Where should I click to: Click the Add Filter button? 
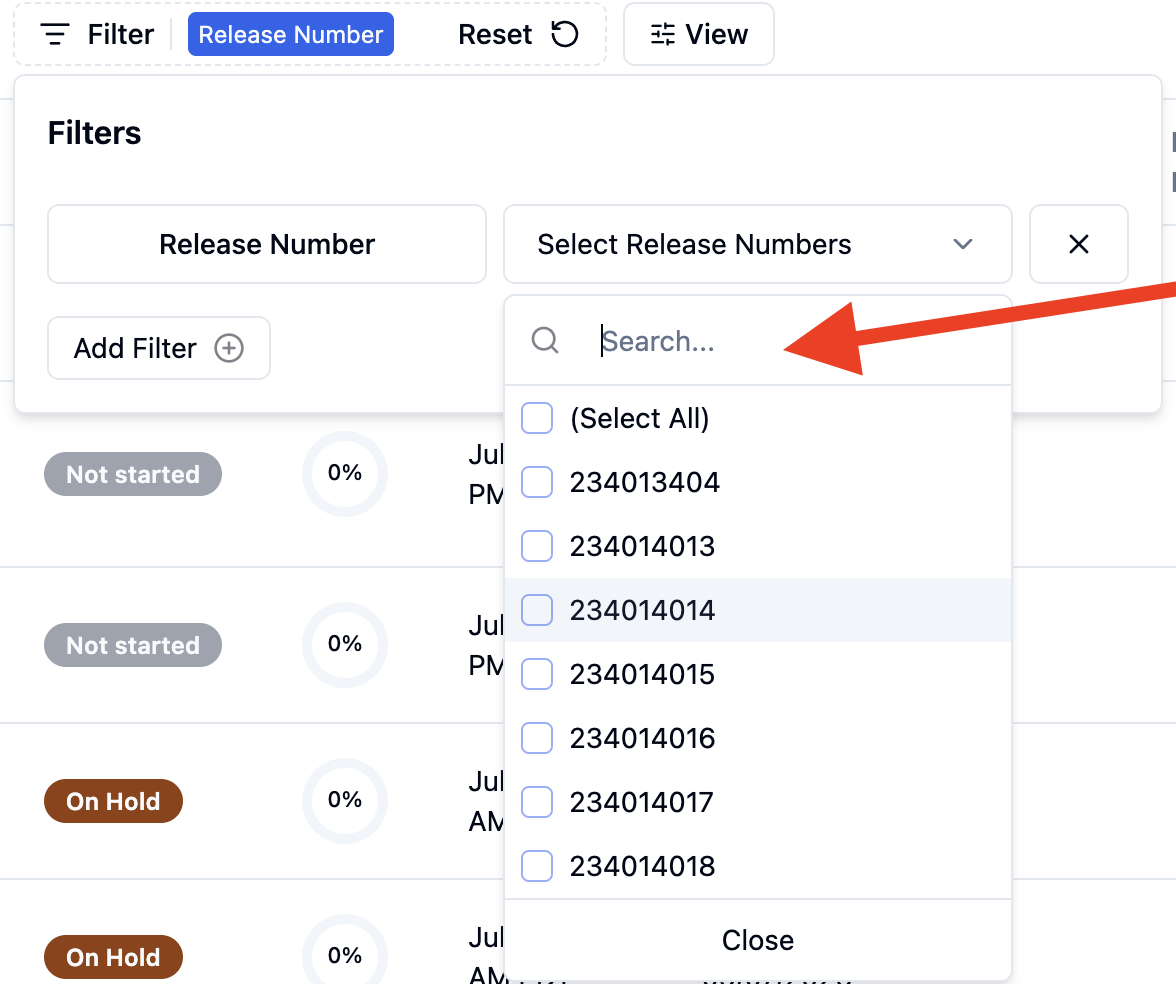click(159, 348)
